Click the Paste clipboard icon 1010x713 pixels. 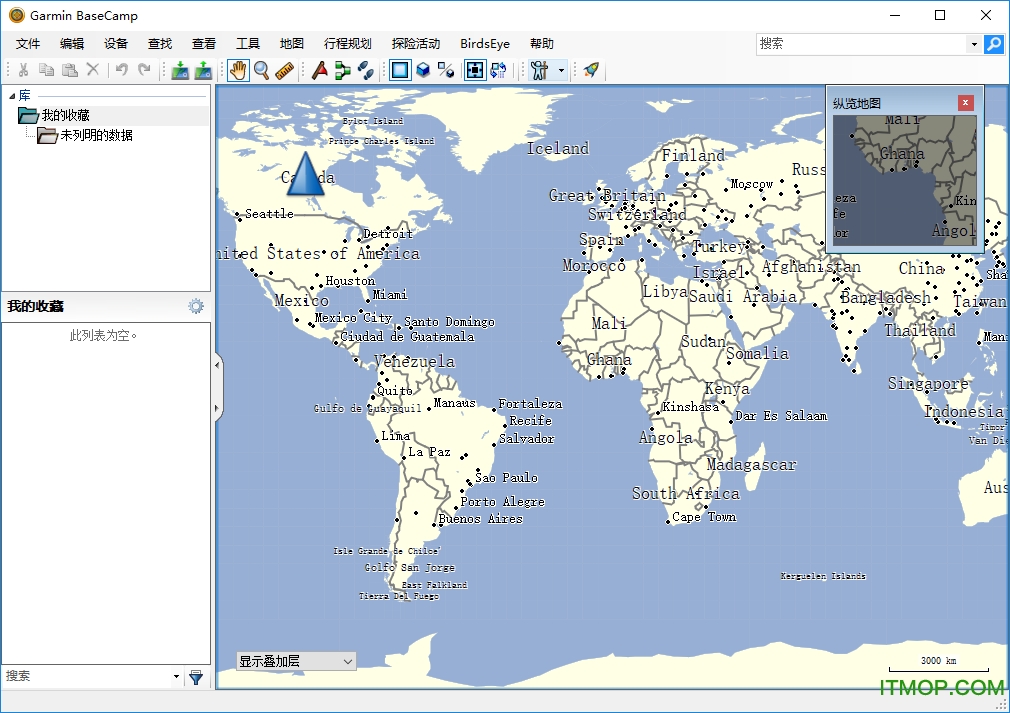tap(70, 70)
